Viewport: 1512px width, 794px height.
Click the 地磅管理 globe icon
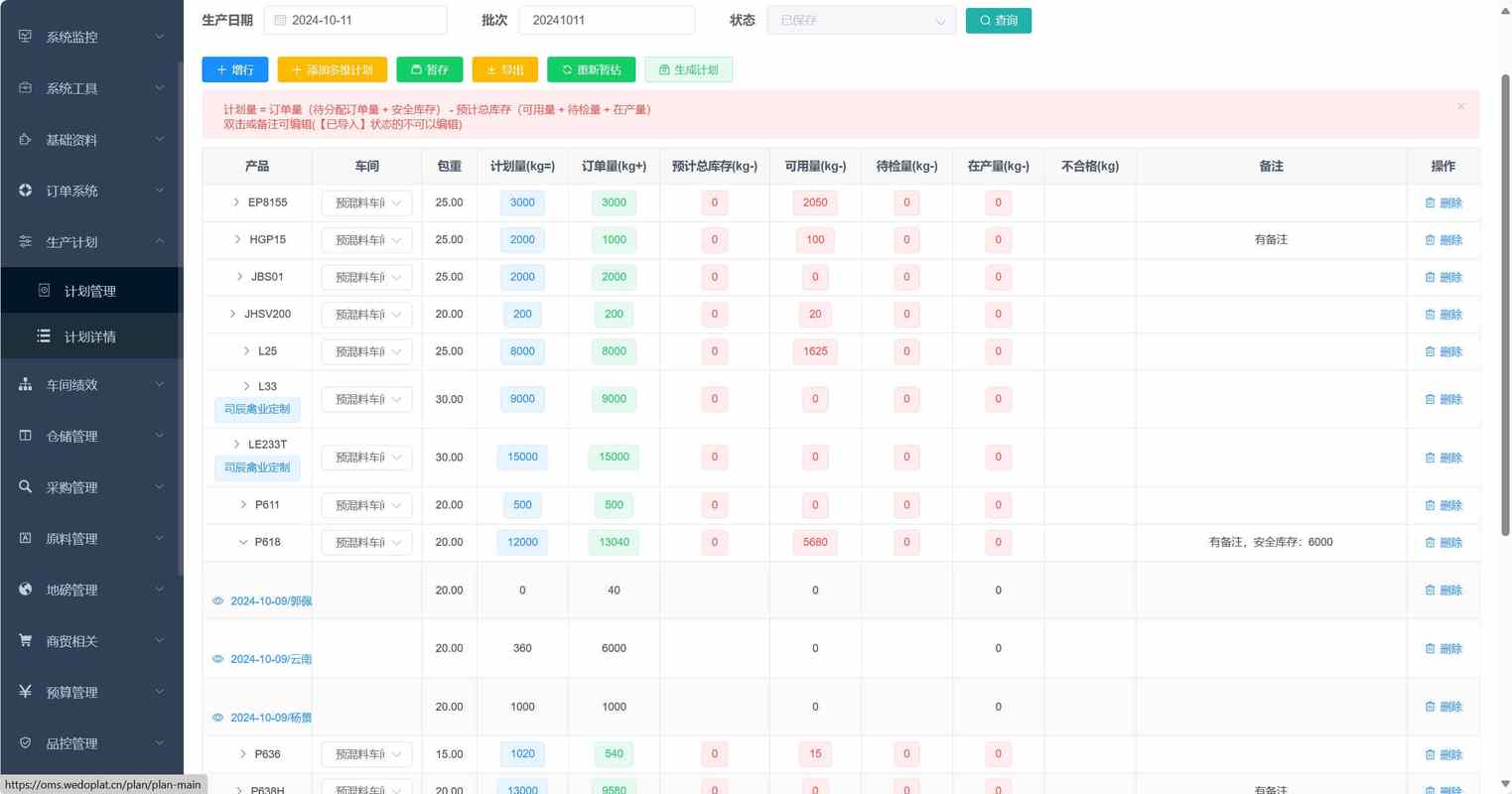tap(25, 589)
